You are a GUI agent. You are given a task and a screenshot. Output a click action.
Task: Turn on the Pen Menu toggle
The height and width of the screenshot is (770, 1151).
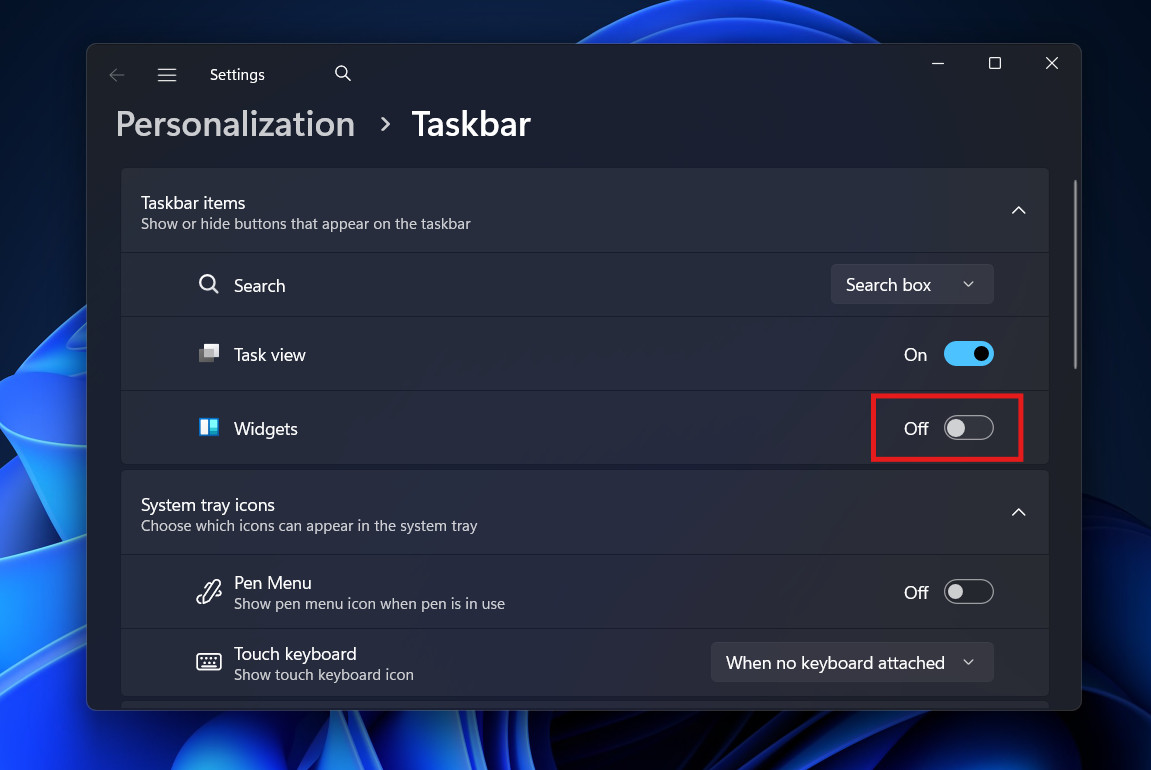[967, 591]
